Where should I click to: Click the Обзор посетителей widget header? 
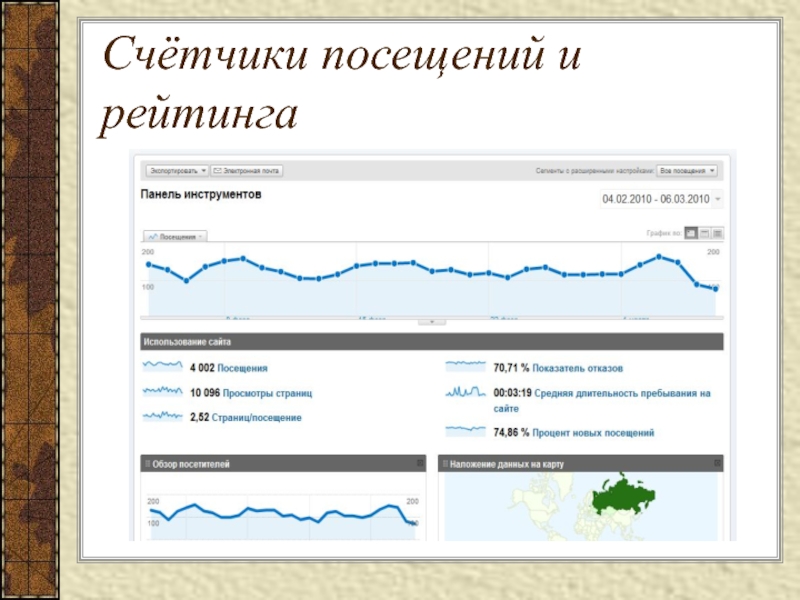coord(283,464)
